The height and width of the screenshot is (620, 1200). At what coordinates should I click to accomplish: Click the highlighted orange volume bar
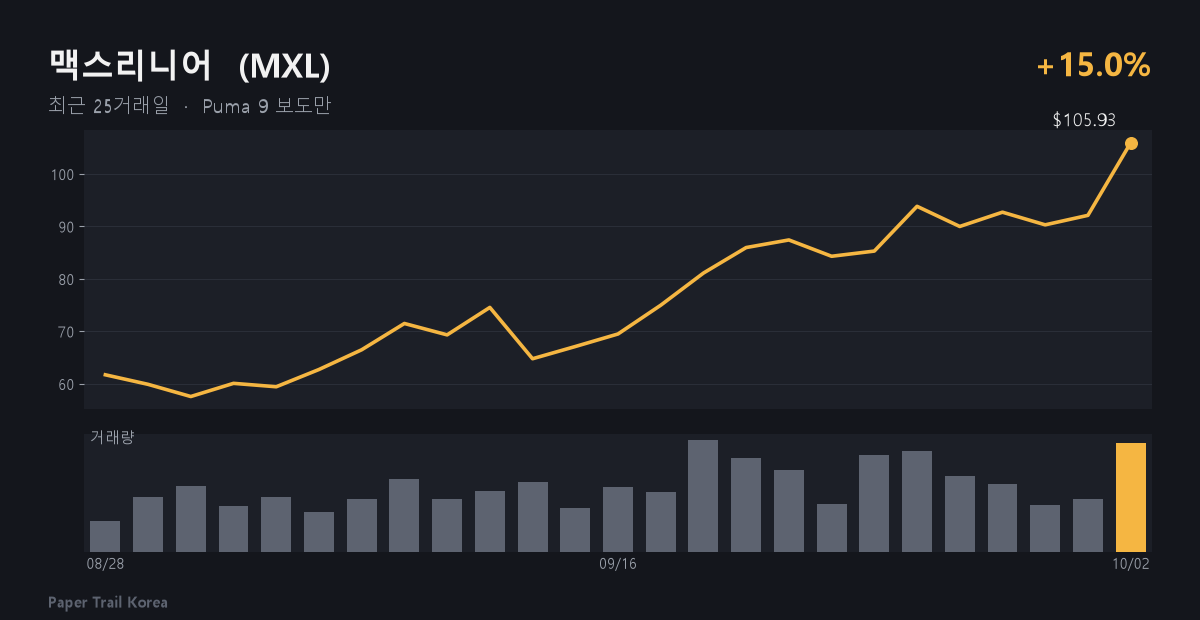[x=1131, y=497]
